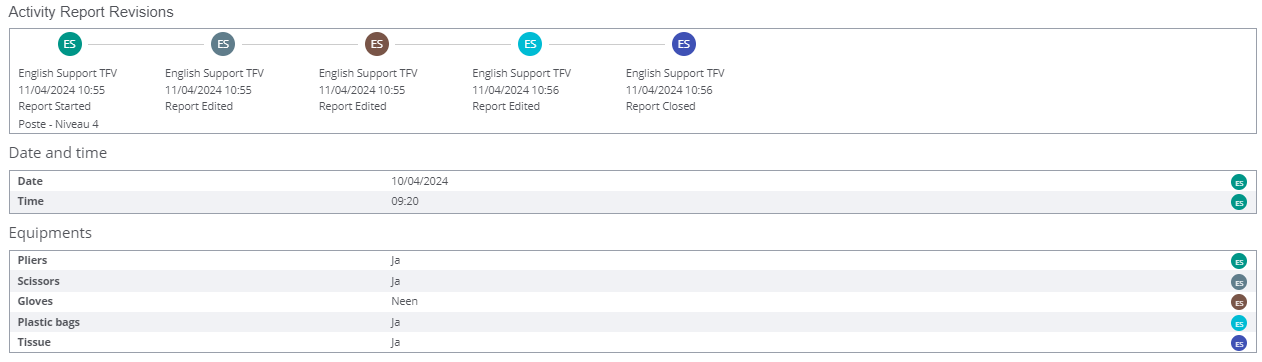1262x362 pixels.
Task: Click the green ES badge beside Pliers
Action: (1239, 261)
